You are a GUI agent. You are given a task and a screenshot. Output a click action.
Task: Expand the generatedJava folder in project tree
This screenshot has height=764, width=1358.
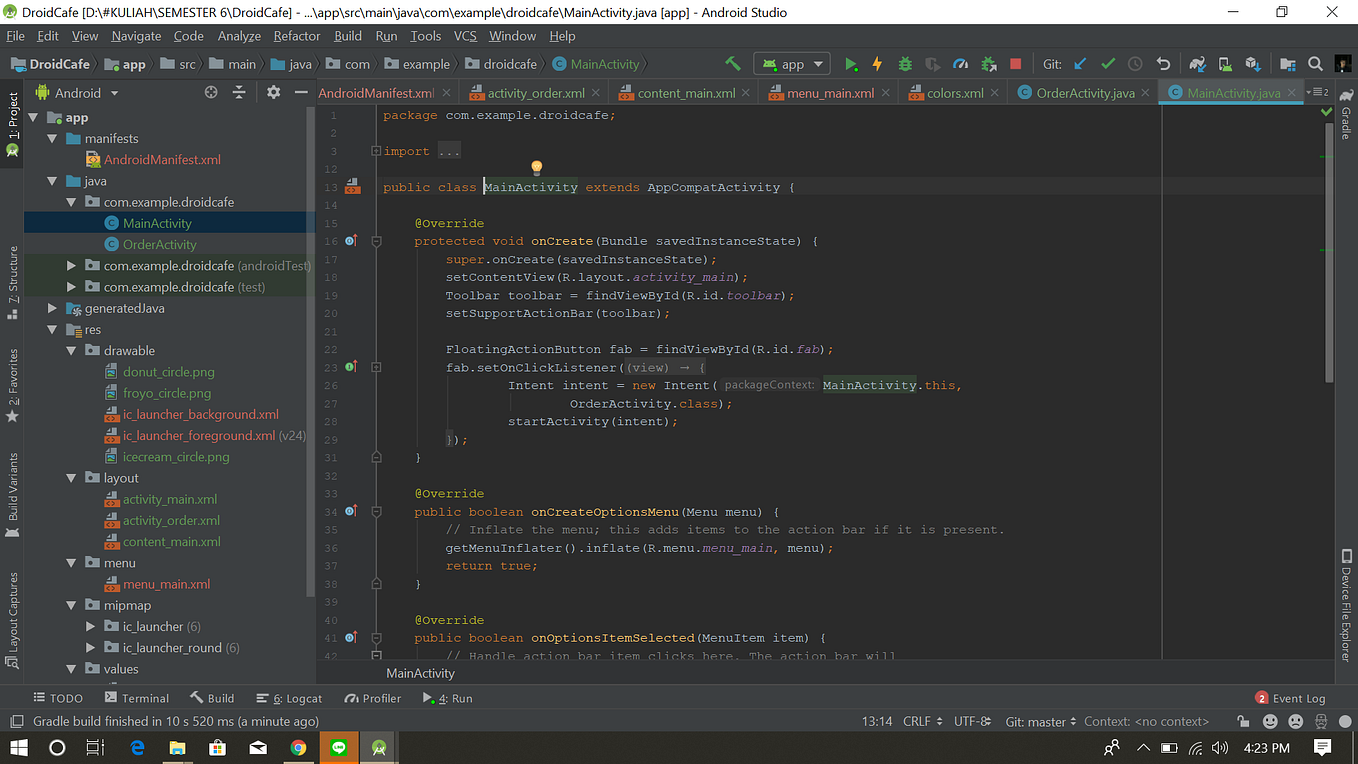[51, 308]
